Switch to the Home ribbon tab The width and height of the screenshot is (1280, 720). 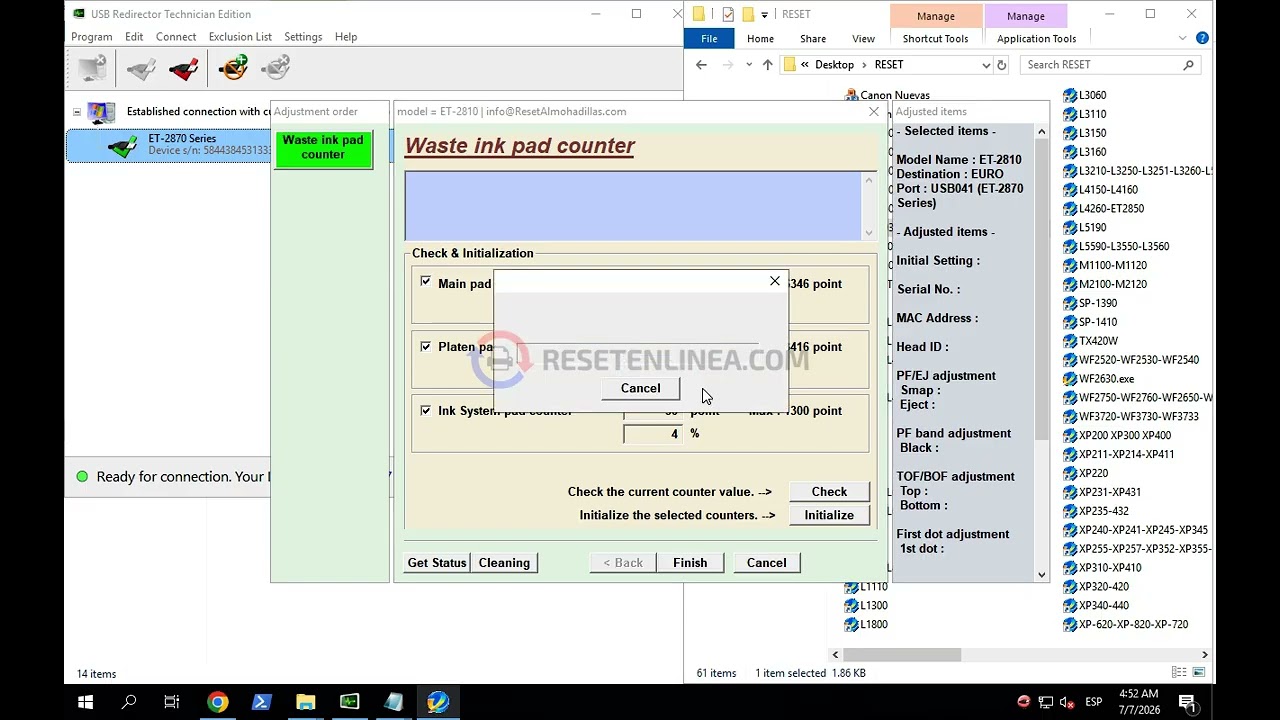(760, 39)
